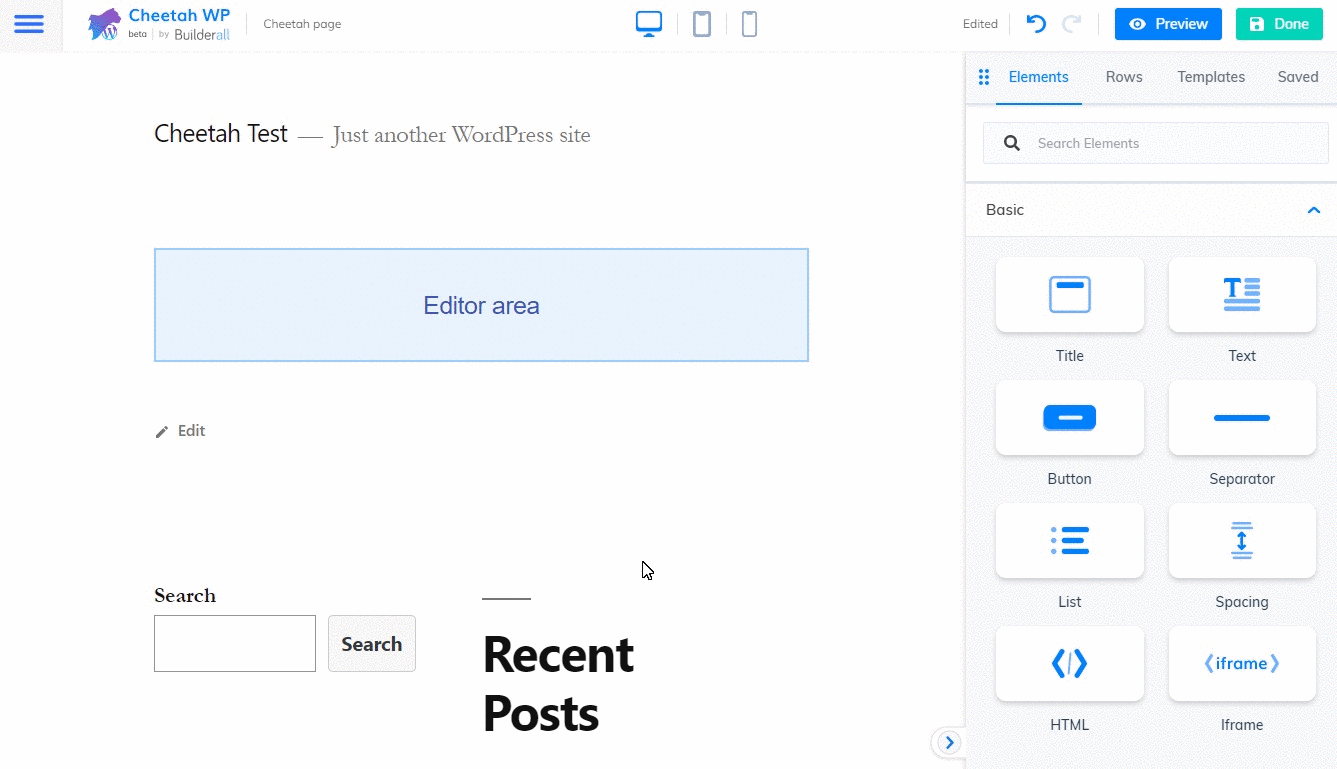Redo the last undone change
The height and width of the screenshot is (769, 1337).
[1071, 24]
